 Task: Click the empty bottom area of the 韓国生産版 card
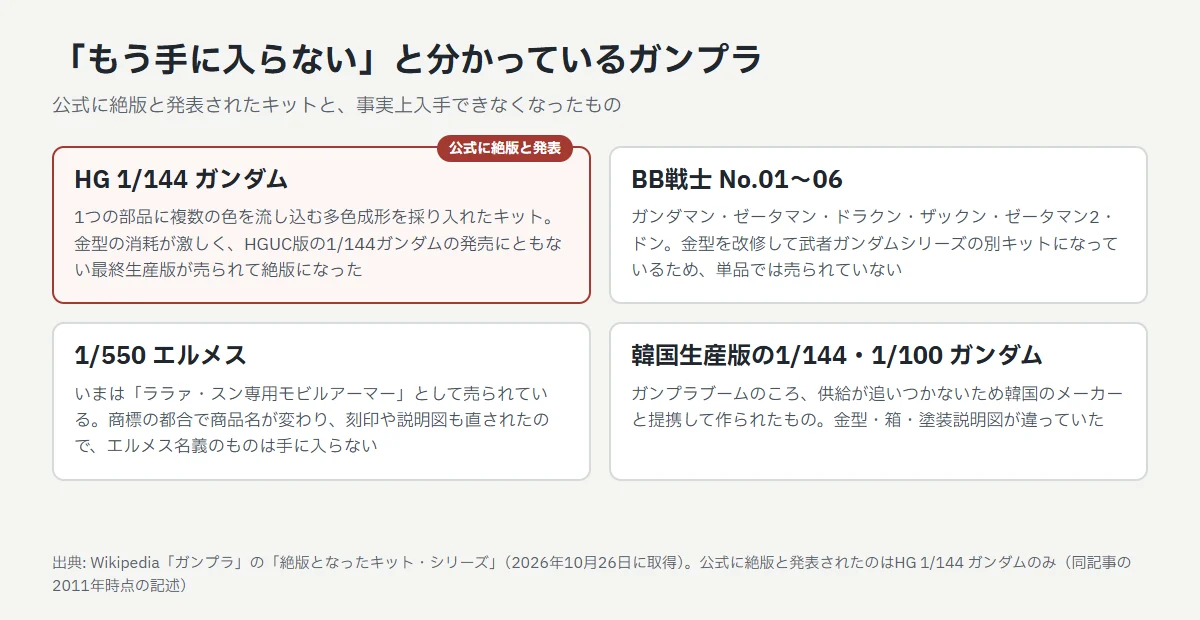(878, 456)
